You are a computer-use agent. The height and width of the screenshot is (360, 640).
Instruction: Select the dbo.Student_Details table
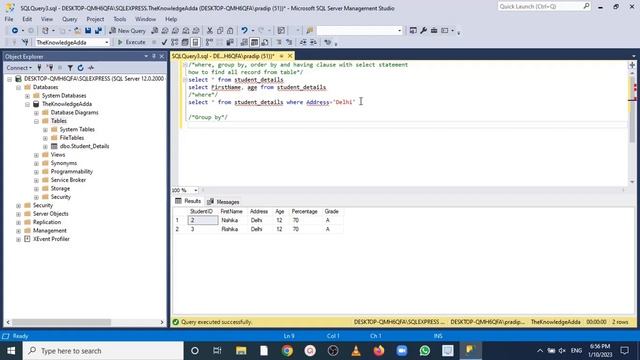(x=84, y=146)
